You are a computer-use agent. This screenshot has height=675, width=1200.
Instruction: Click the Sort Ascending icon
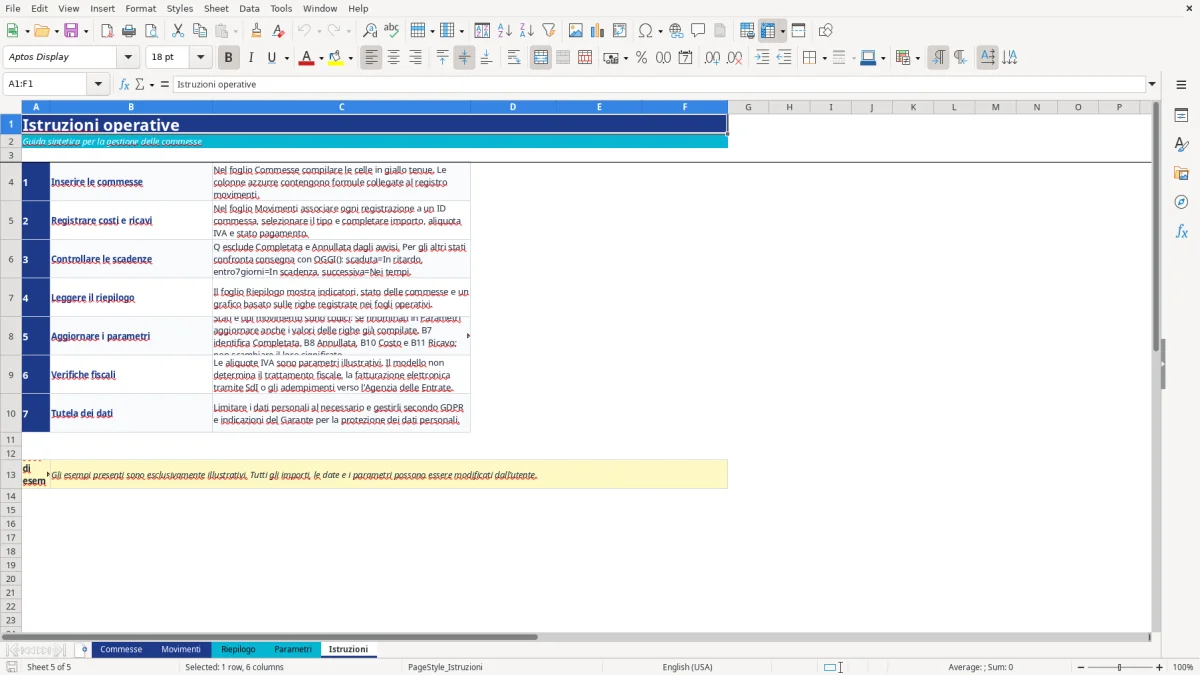pyautogui.click(x=505, y=31)
